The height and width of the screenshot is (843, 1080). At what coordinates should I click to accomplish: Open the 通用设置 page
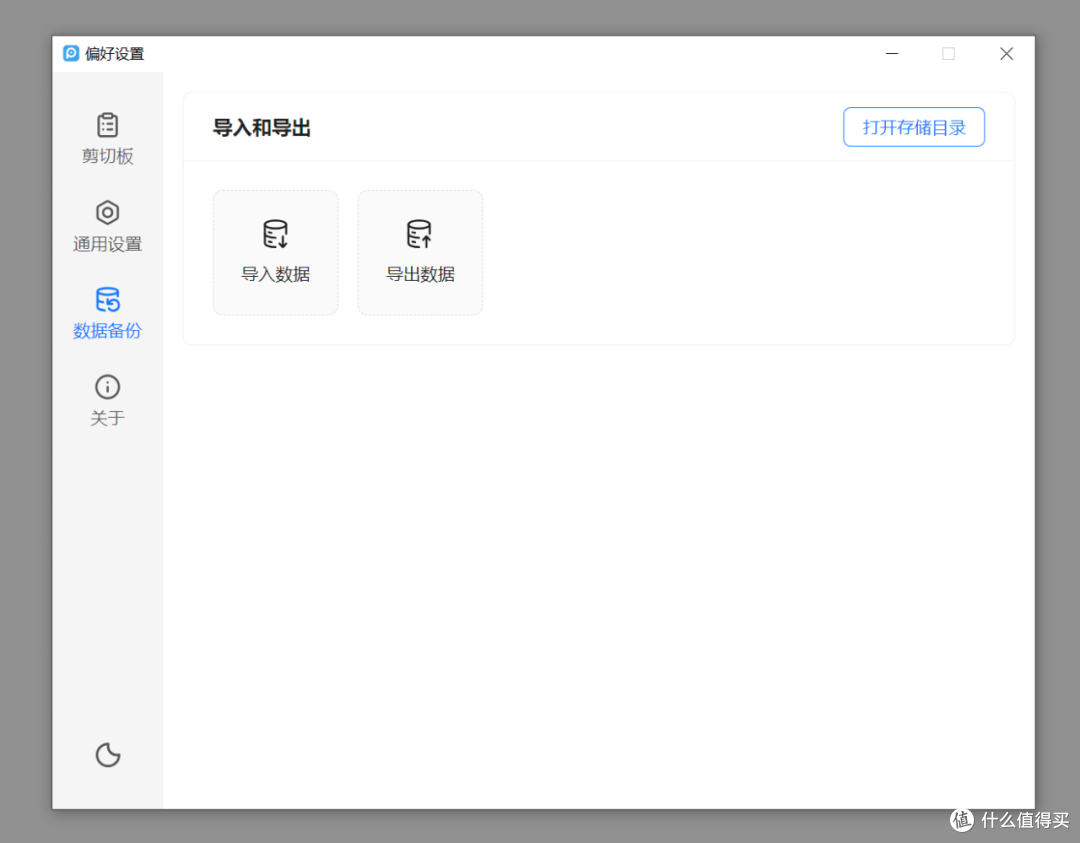pyautogui.click(x=107, y=227)
